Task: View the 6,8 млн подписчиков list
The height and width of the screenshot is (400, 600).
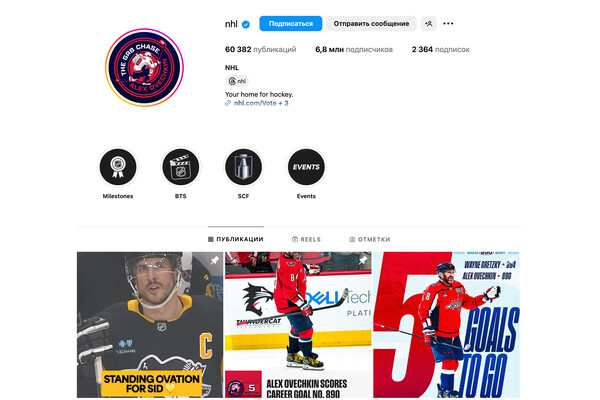Action: (354, 49)
